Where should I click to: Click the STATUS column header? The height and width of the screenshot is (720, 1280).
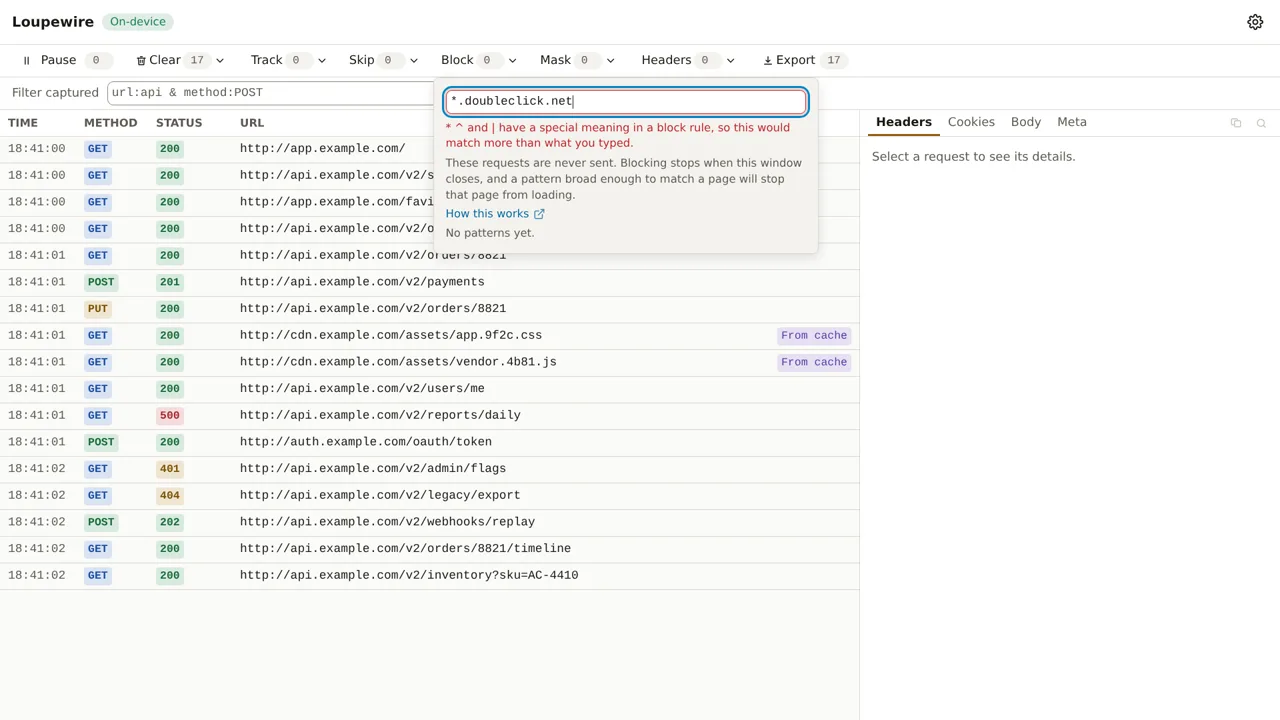179,123
